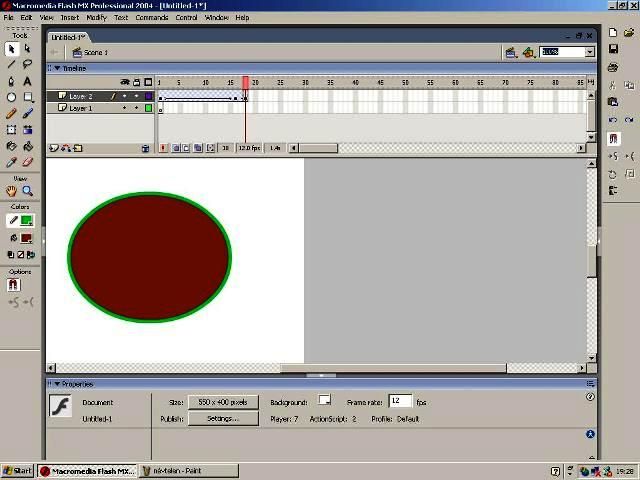Delete layer using the trash icon
The width and height of the screenshot is (640, 480).
(145, 148)
